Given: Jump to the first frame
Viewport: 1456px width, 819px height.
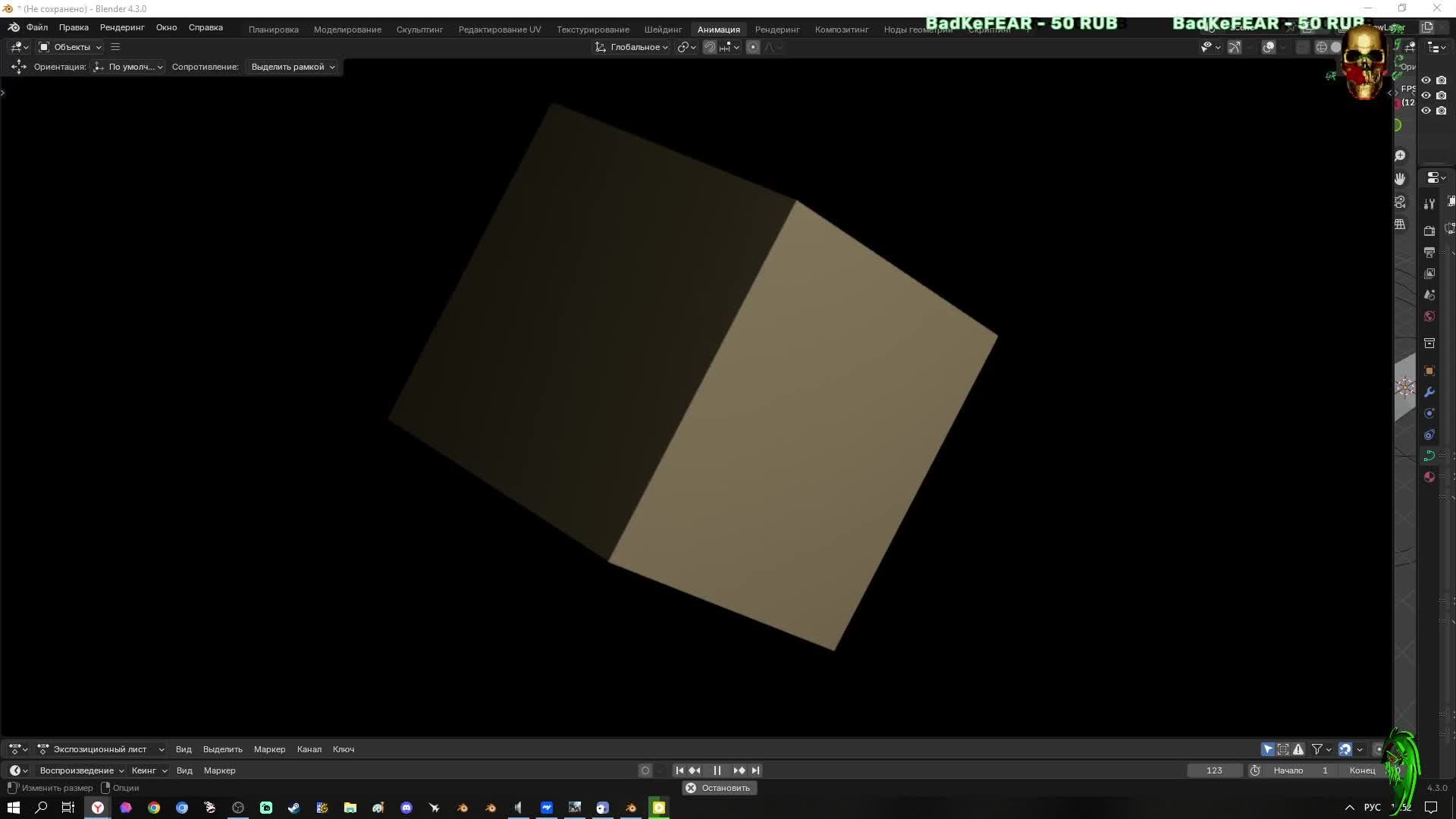Looking at the screenshot, I should point(679,770).
